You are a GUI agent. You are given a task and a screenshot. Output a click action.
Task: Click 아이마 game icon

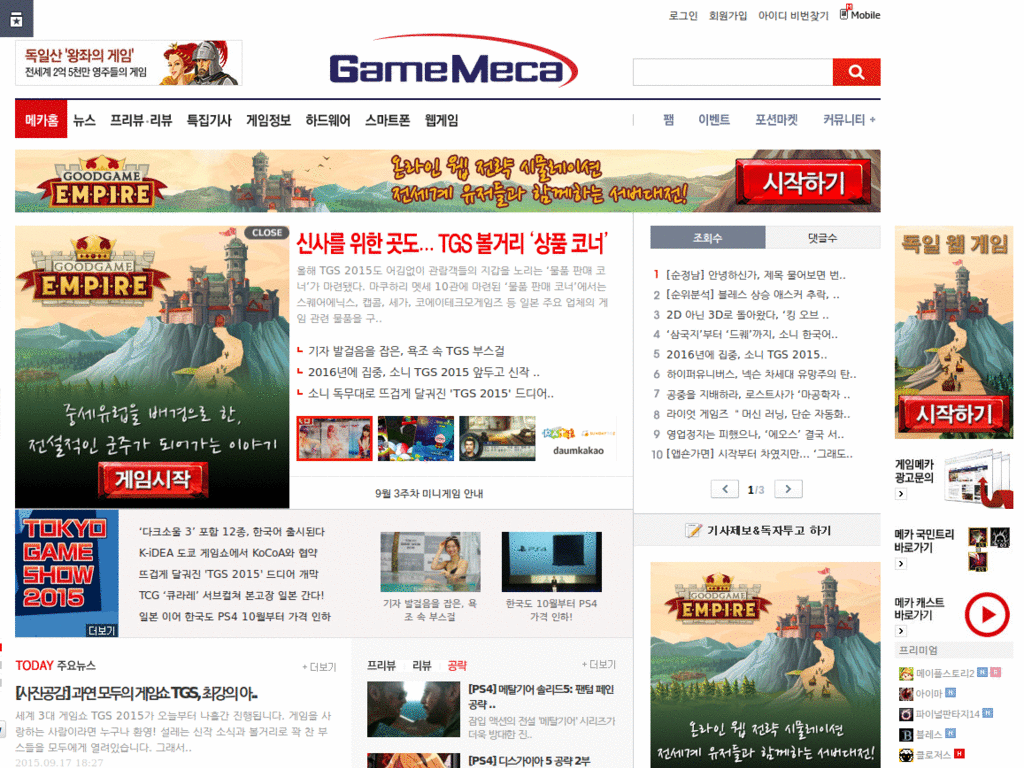(906, 694)
